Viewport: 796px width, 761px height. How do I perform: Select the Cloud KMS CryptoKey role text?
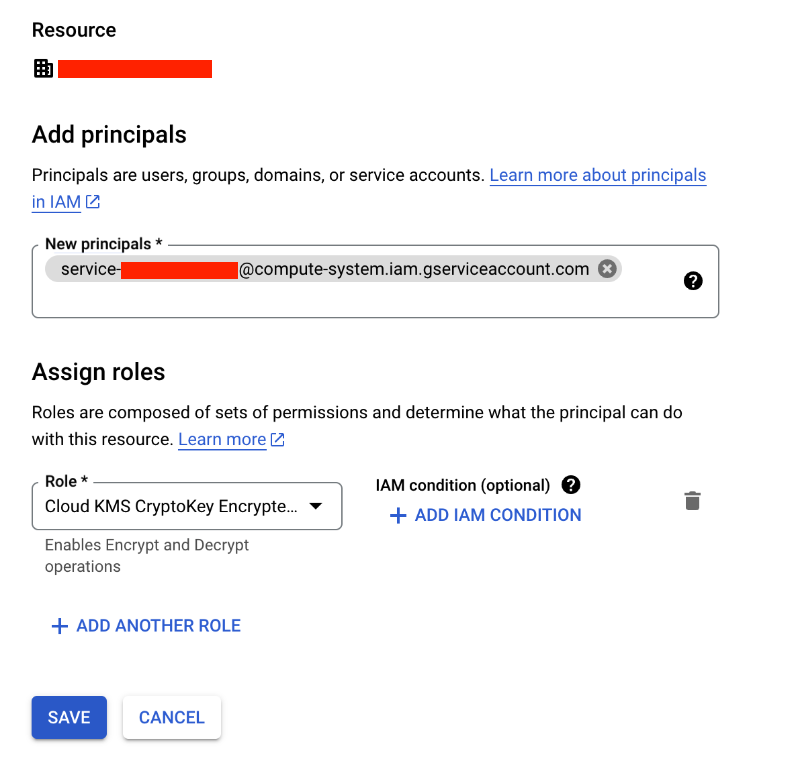(x=171, y=506)
